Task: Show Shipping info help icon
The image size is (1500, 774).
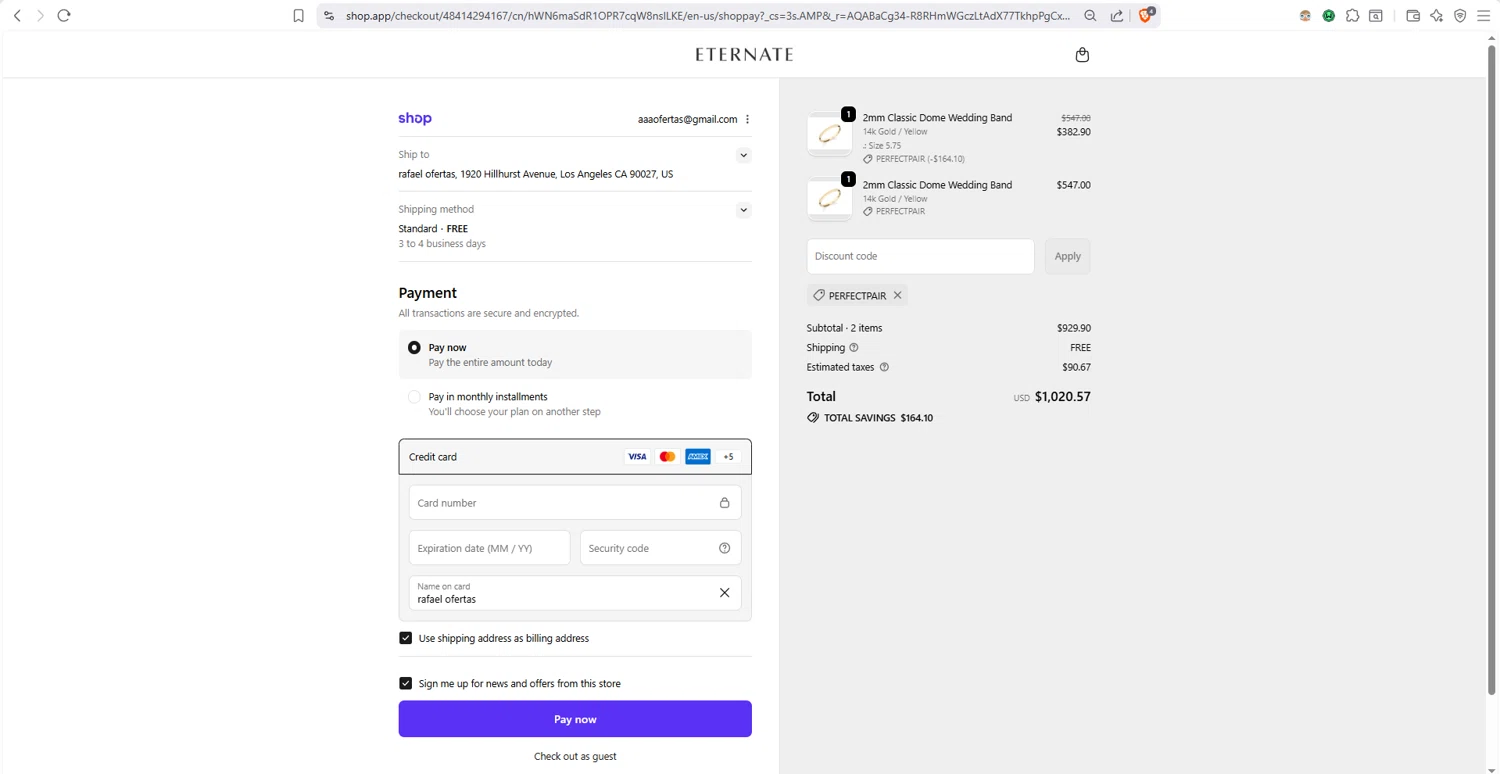Action: tap(854, 348)
